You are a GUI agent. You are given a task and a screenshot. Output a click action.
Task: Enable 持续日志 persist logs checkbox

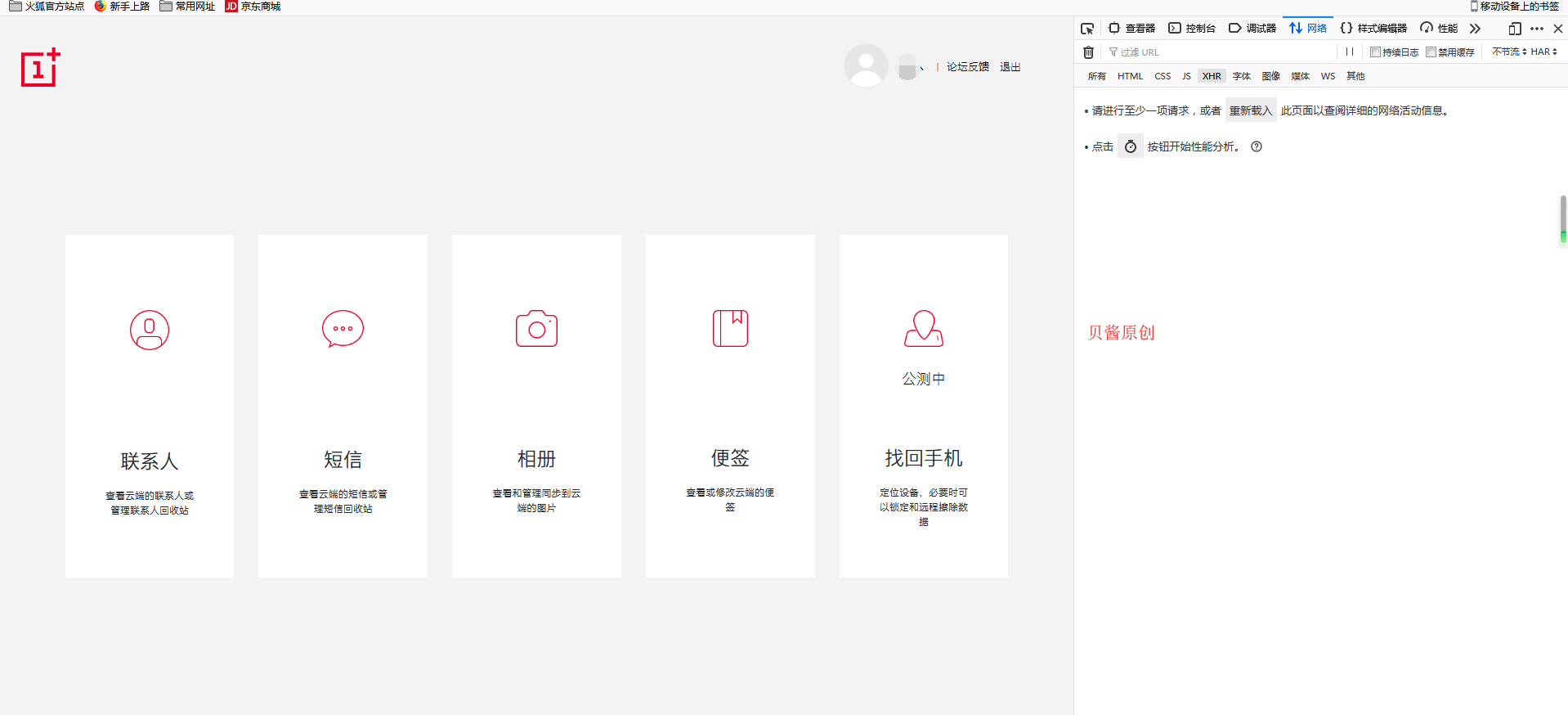point(1375,52)
